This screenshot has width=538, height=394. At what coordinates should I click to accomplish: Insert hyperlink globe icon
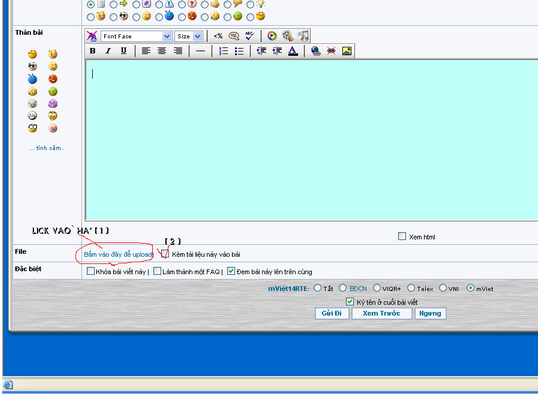click(x=316, y=51)
